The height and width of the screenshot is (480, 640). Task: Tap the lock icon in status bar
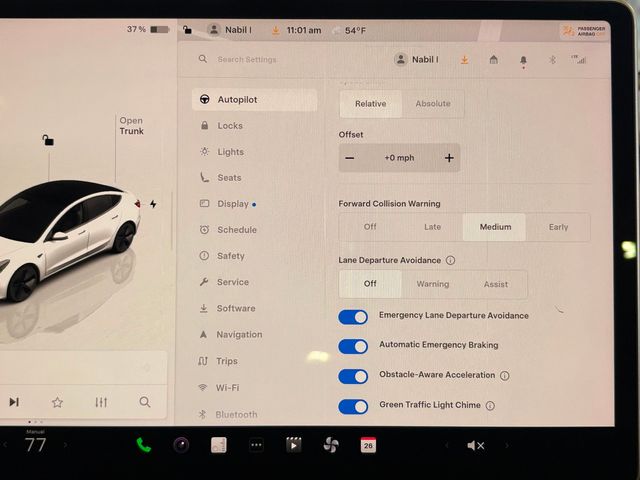tap(187, 30)
